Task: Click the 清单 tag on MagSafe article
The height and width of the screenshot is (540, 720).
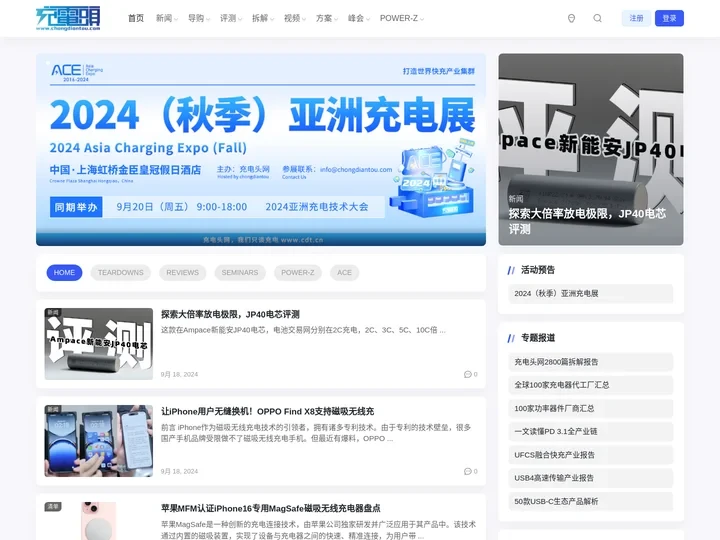Action: (53, 506)
